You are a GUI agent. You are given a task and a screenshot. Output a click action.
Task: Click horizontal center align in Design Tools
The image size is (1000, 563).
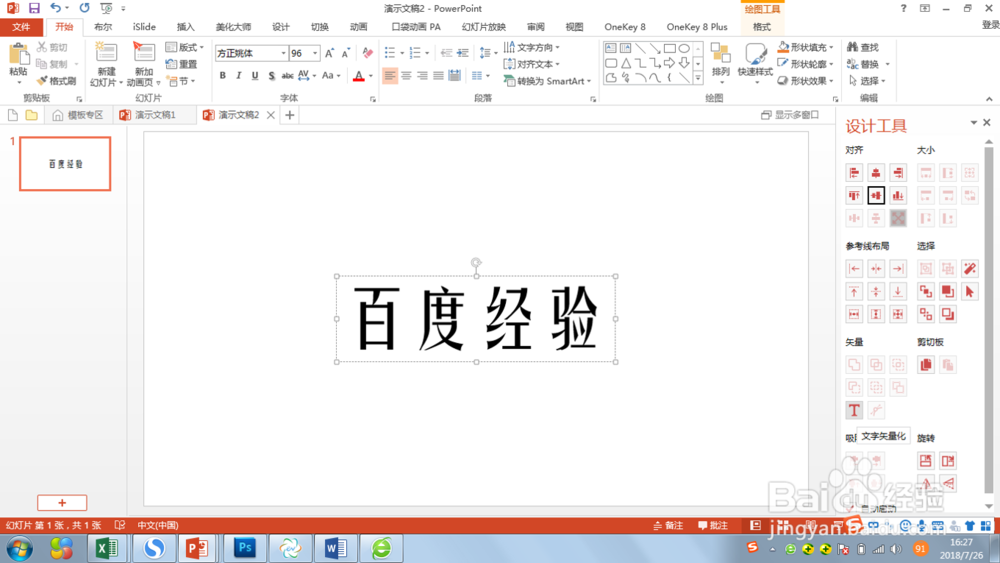pyautogui.click(x=876, y=173)
